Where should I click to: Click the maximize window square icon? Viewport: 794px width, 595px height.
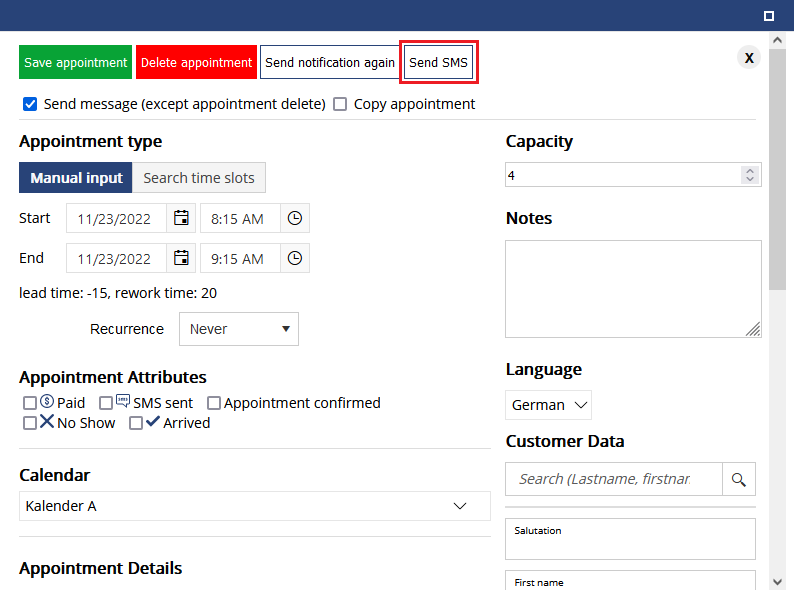769,16
